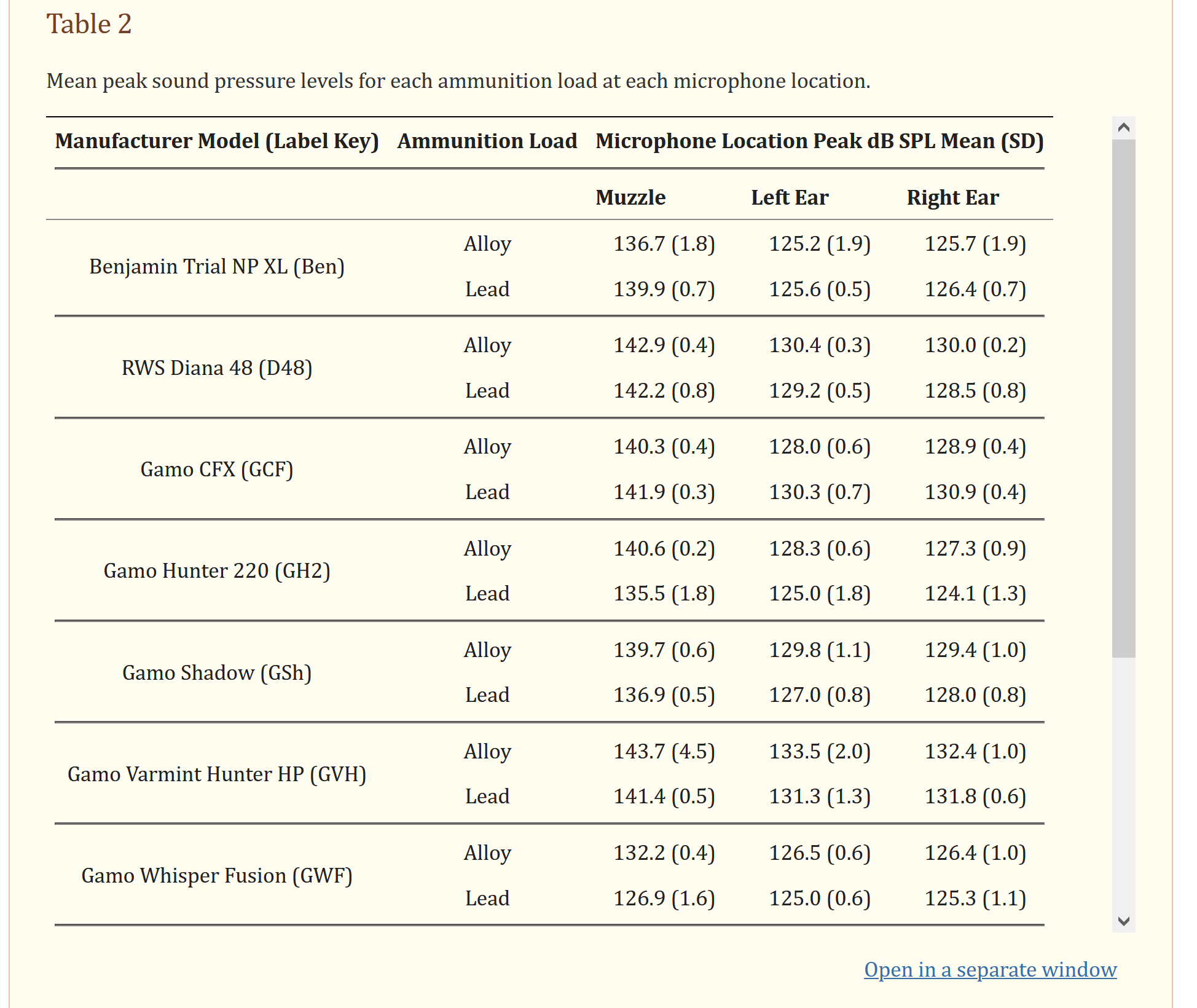
Task: Select the "Gamo Varmint Hunter HP (GVH)" row label
Action: (x=217, y=774)
